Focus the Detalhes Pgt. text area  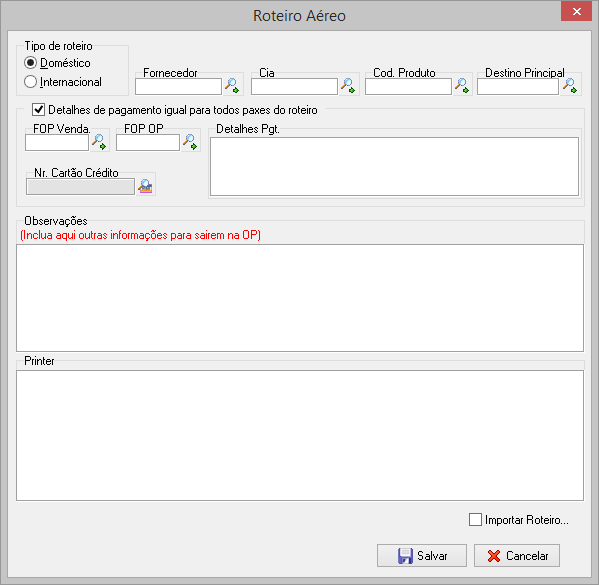pos(394,167)
